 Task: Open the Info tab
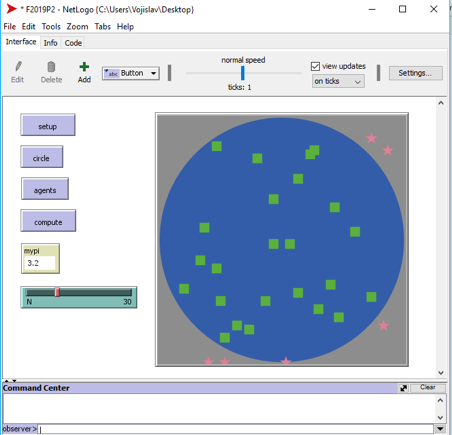point(50,43)
